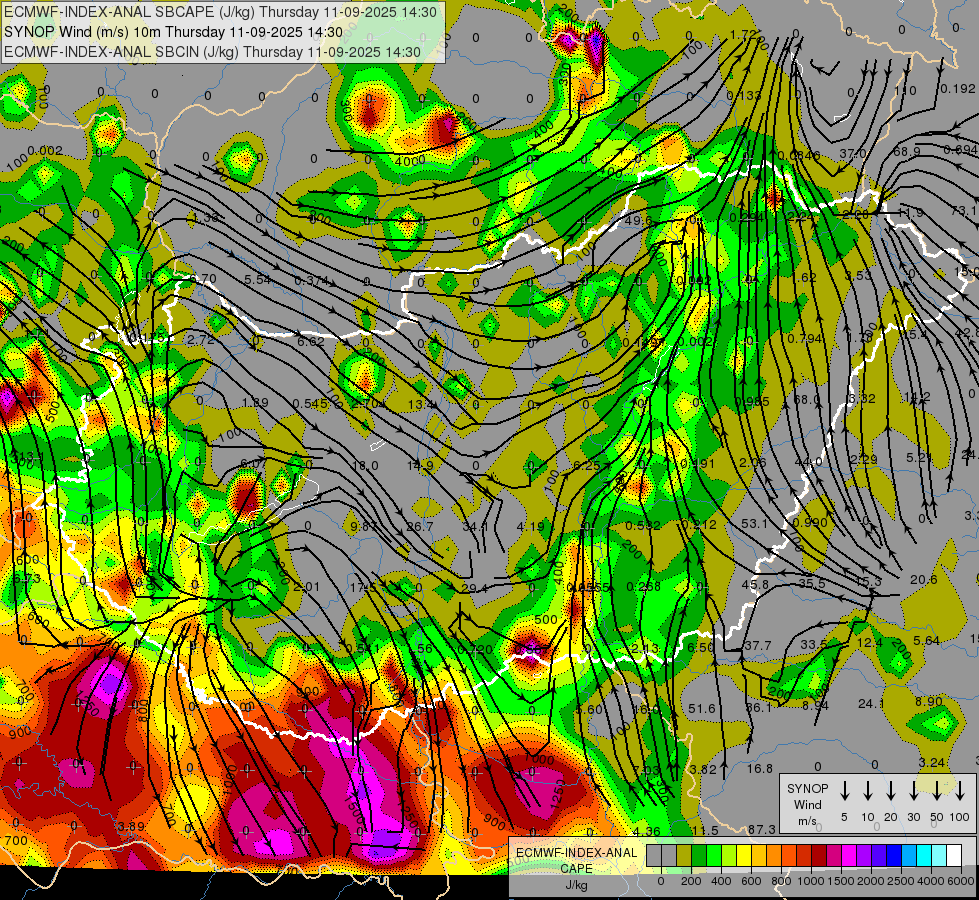Pick the dark green CAPE legend swatch

pyautogui.click(x=699, y=855)
